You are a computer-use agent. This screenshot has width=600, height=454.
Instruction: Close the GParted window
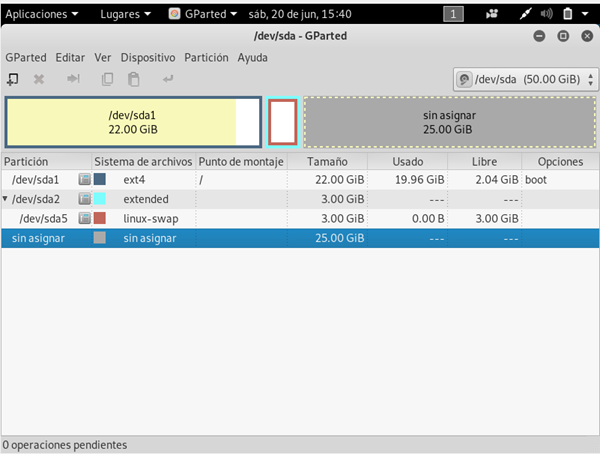[x=587, y=36]
